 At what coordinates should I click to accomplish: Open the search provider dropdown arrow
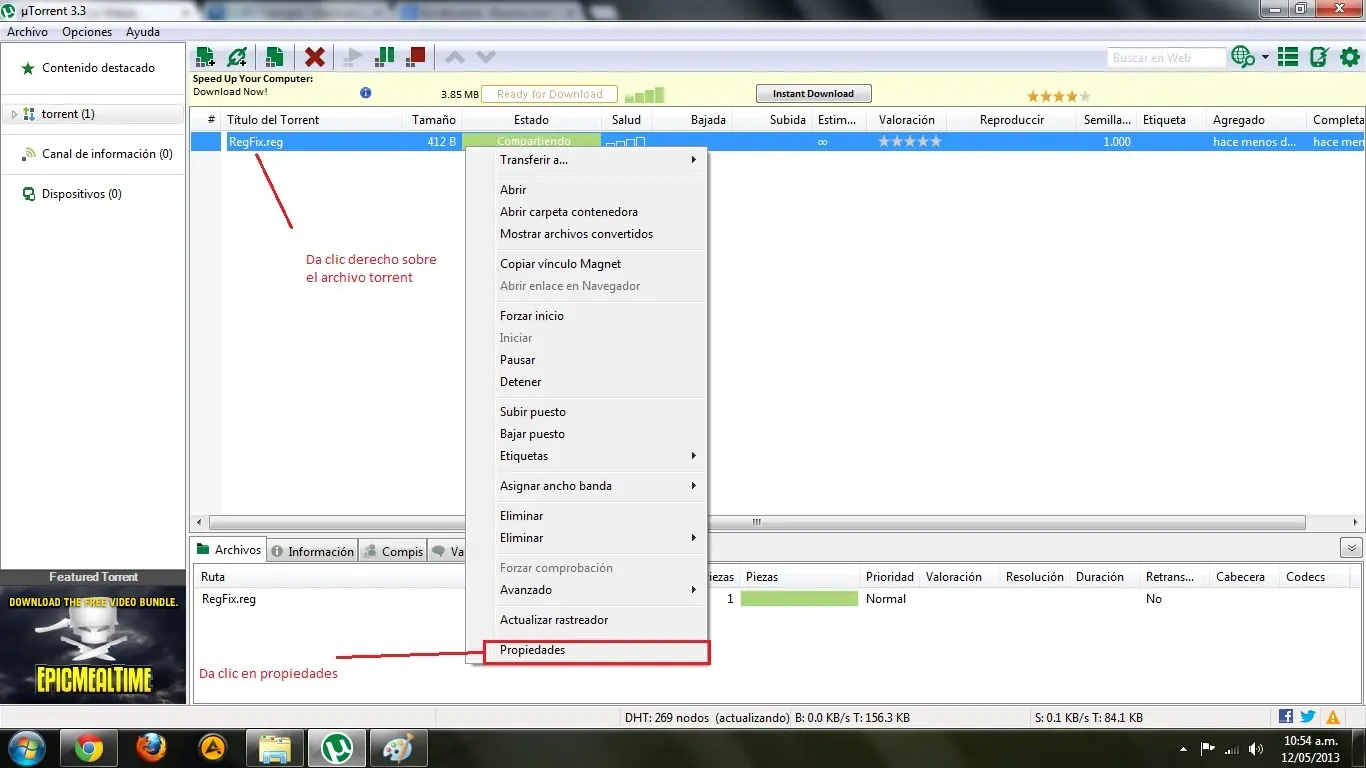click(1265, 57)
